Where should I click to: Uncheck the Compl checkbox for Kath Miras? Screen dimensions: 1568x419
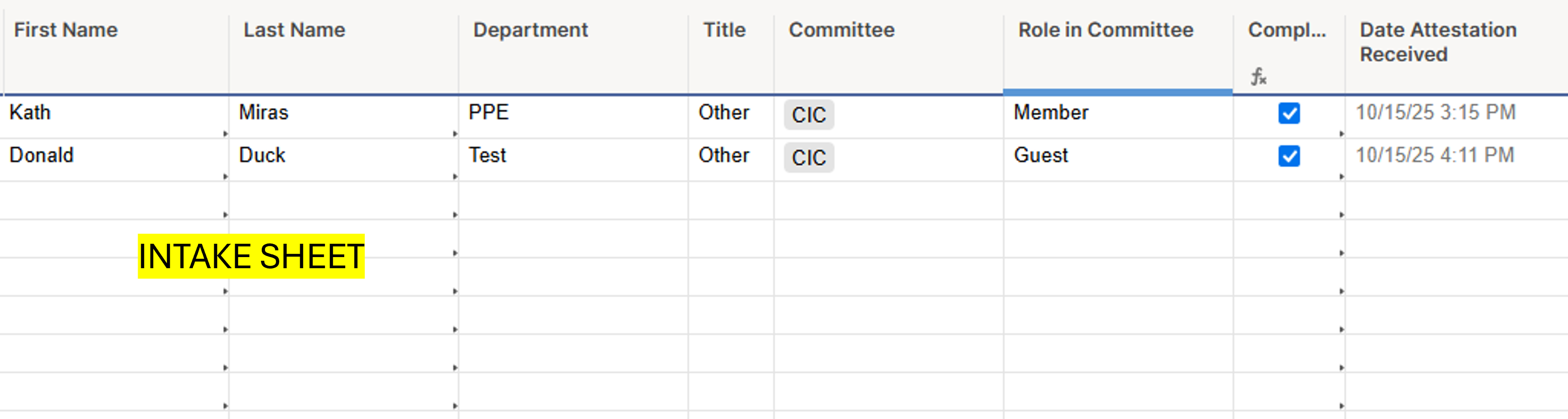click(1289, 113)
